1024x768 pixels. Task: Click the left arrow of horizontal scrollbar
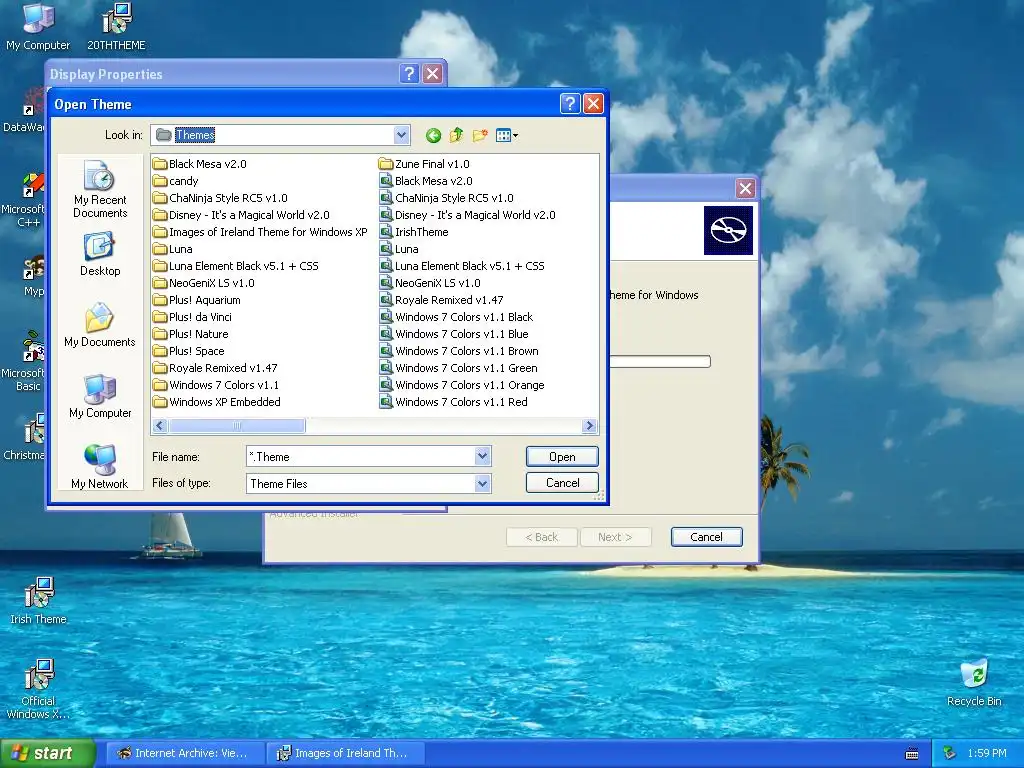point(161,426)
